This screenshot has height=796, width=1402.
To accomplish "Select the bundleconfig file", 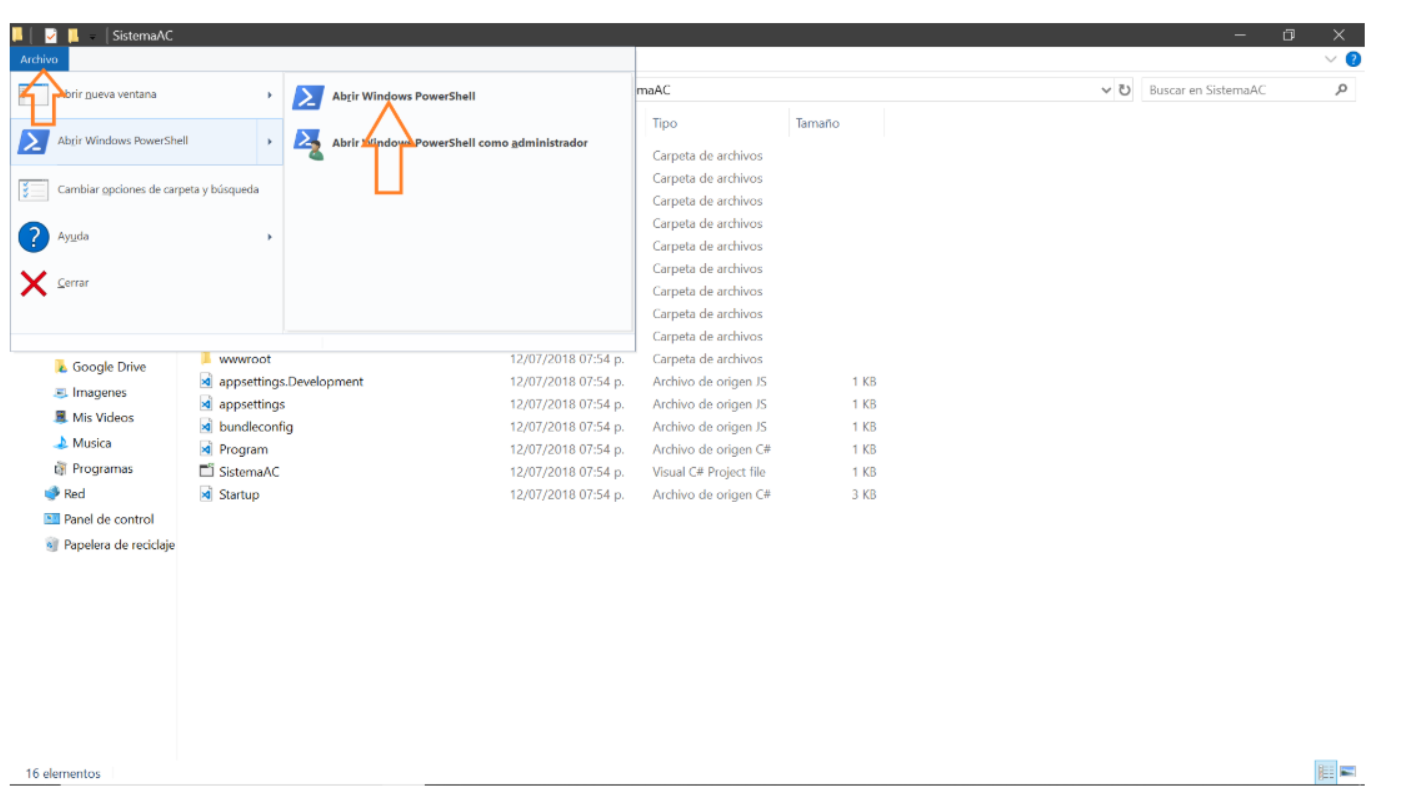I will coord(256,427).
